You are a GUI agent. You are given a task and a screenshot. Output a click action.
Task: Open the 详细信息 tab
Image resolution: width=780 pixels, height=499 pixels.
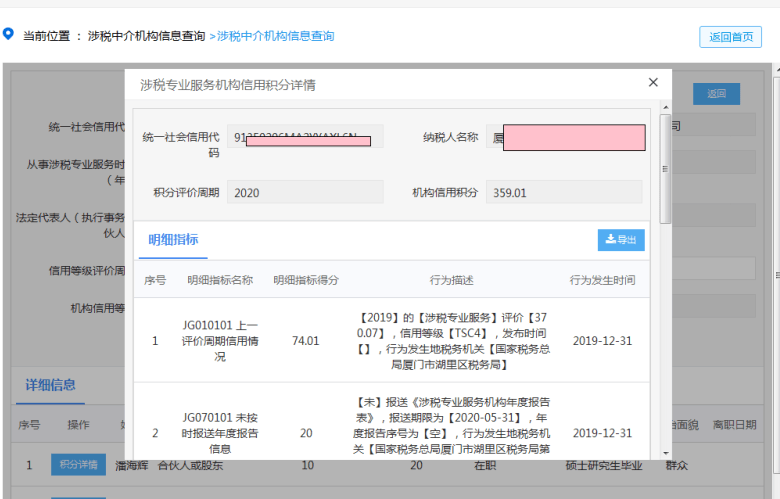pos(50,385)
